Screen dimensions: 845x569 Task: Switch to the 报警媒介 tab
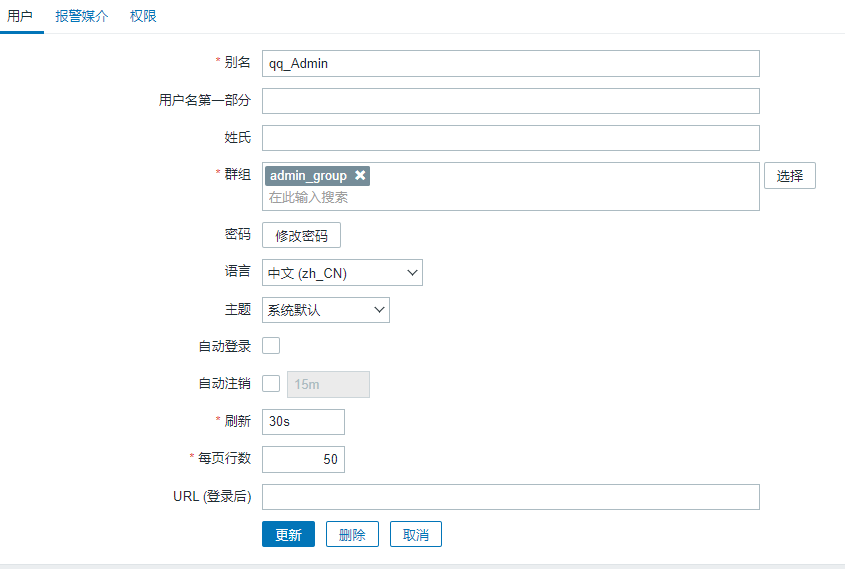[x=82, y=17]
